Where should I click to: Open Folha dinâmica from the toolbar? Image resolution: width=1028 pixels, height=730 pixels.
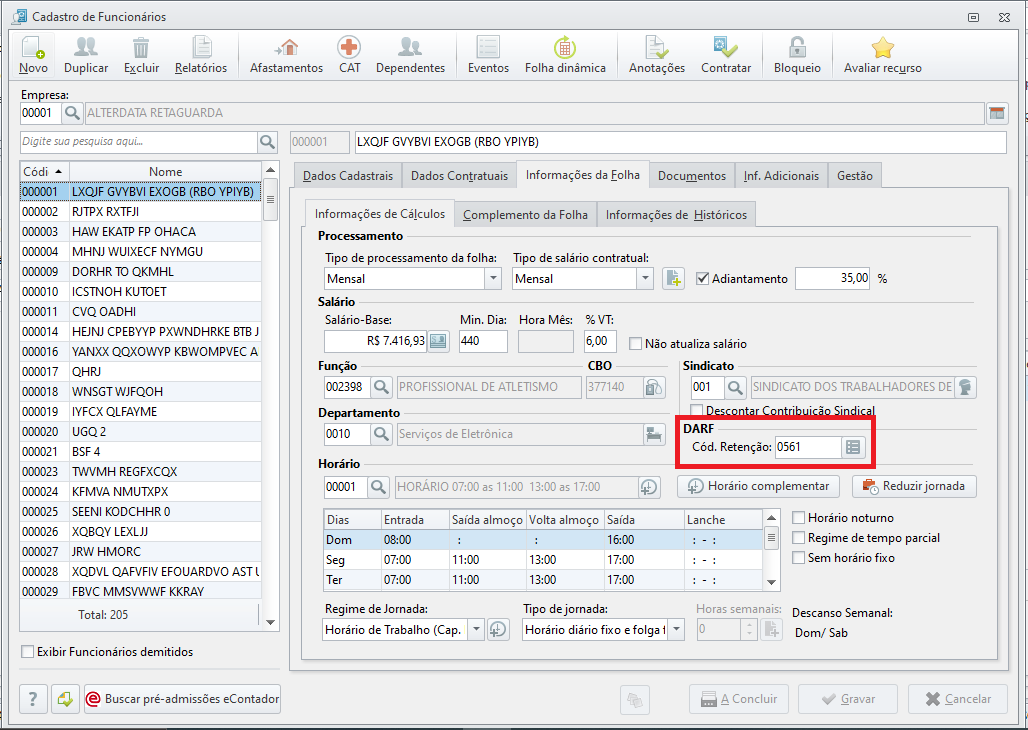[565, 54]
